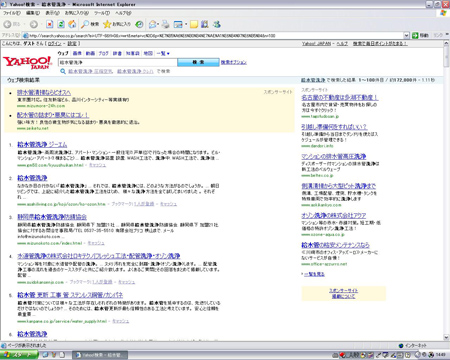The width and height of the screenshot is (450, 360).
Task: Go back with the IE Back arrow
Action: tap(7, 24)
